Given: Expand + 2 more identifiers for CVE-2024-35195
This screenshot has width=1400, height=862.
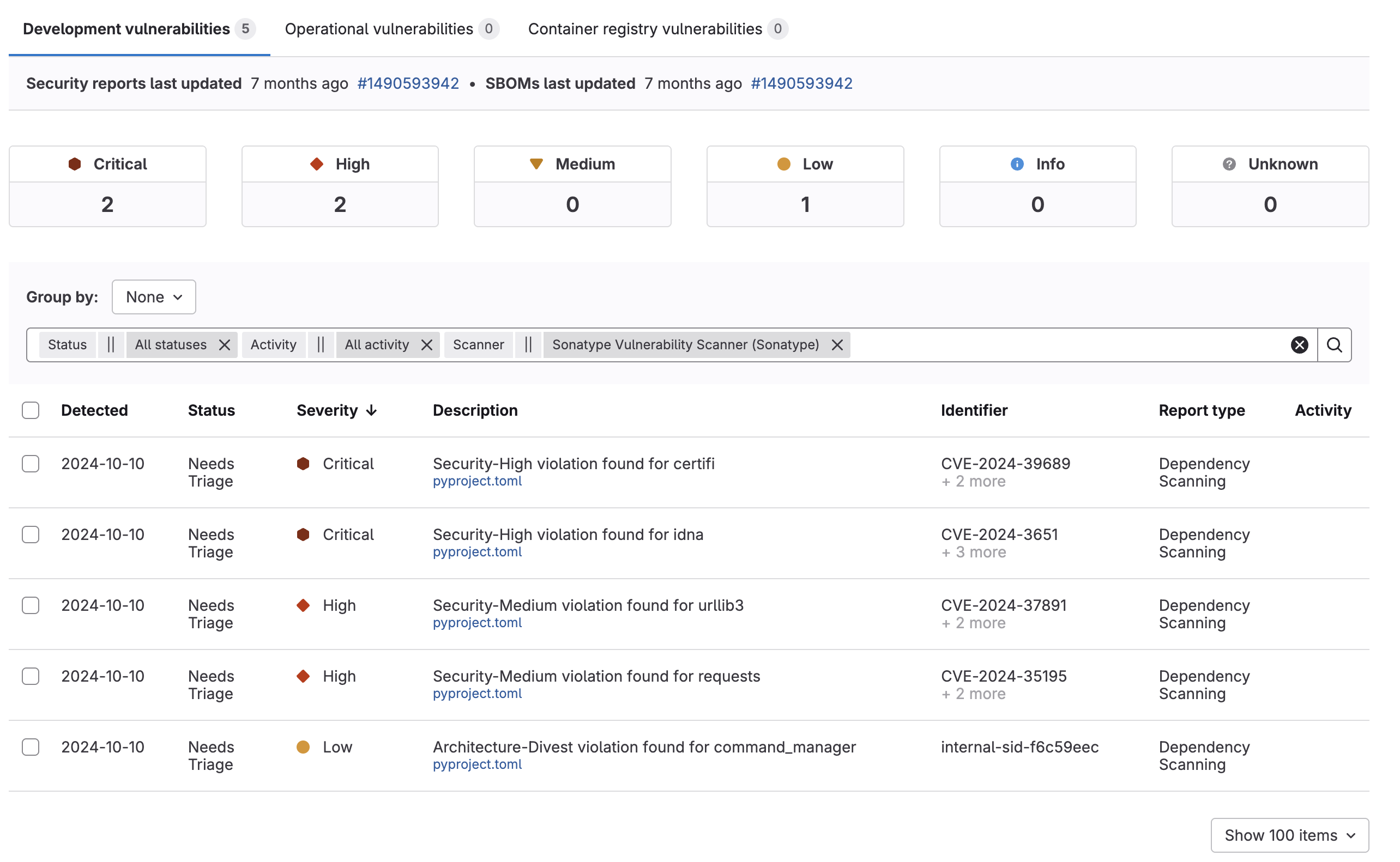Looking at the screenshot, I should click(974, 694).
